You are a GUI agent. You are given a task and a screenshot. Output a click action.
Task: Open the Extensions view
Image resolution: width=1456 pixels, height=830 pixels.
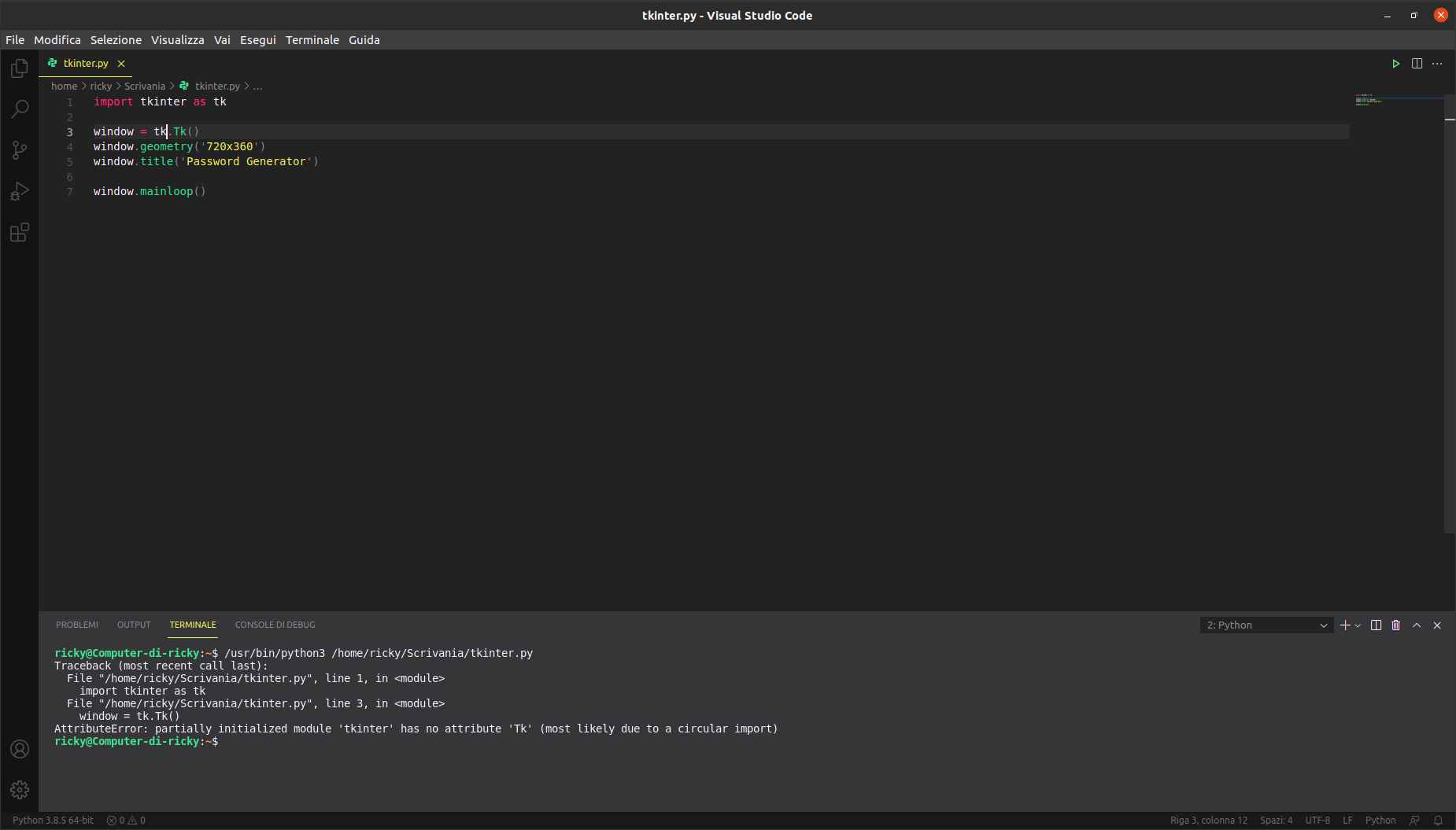[20, 233]
